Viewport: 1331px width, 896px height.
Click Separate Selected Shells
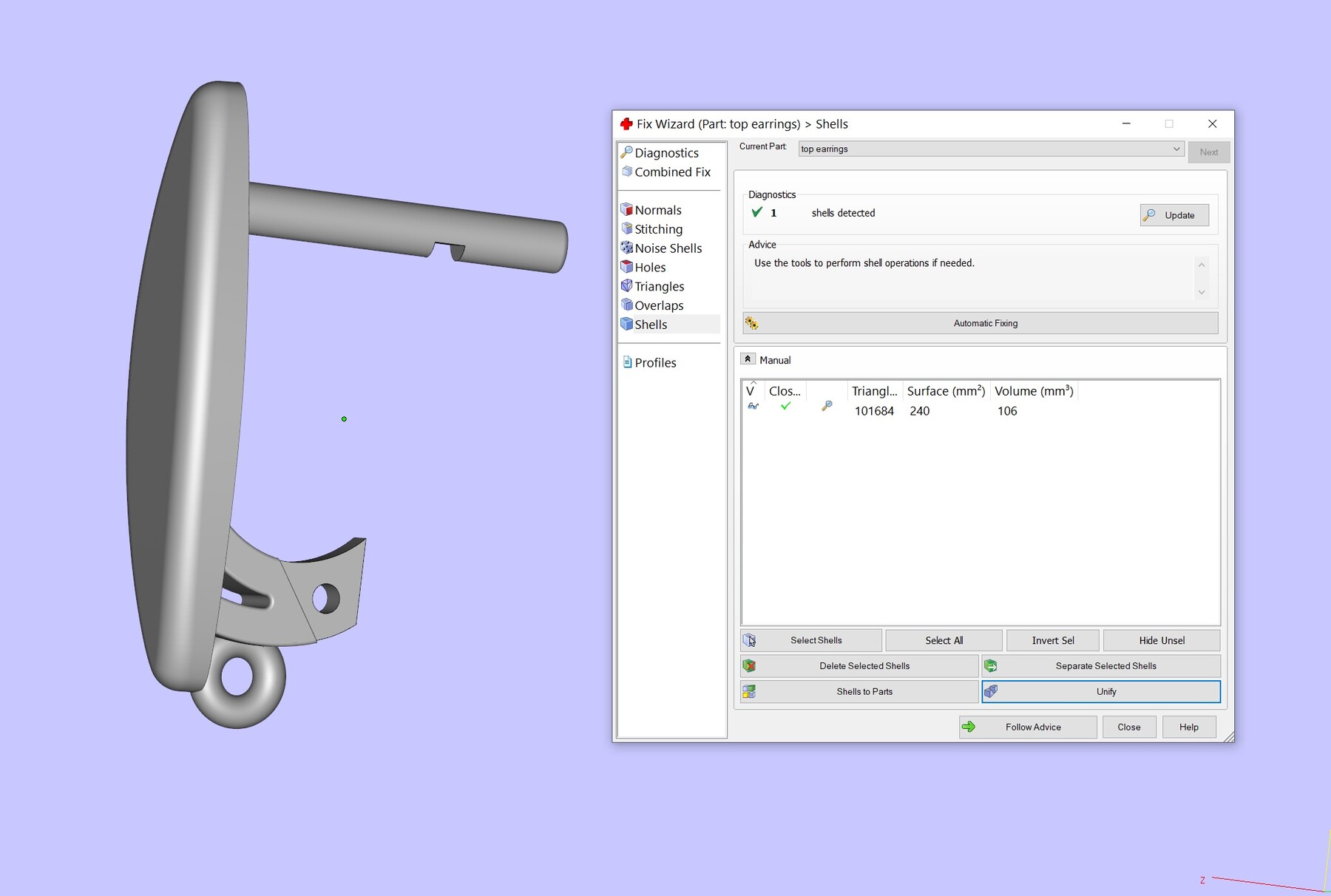[x=1101, y=666]
